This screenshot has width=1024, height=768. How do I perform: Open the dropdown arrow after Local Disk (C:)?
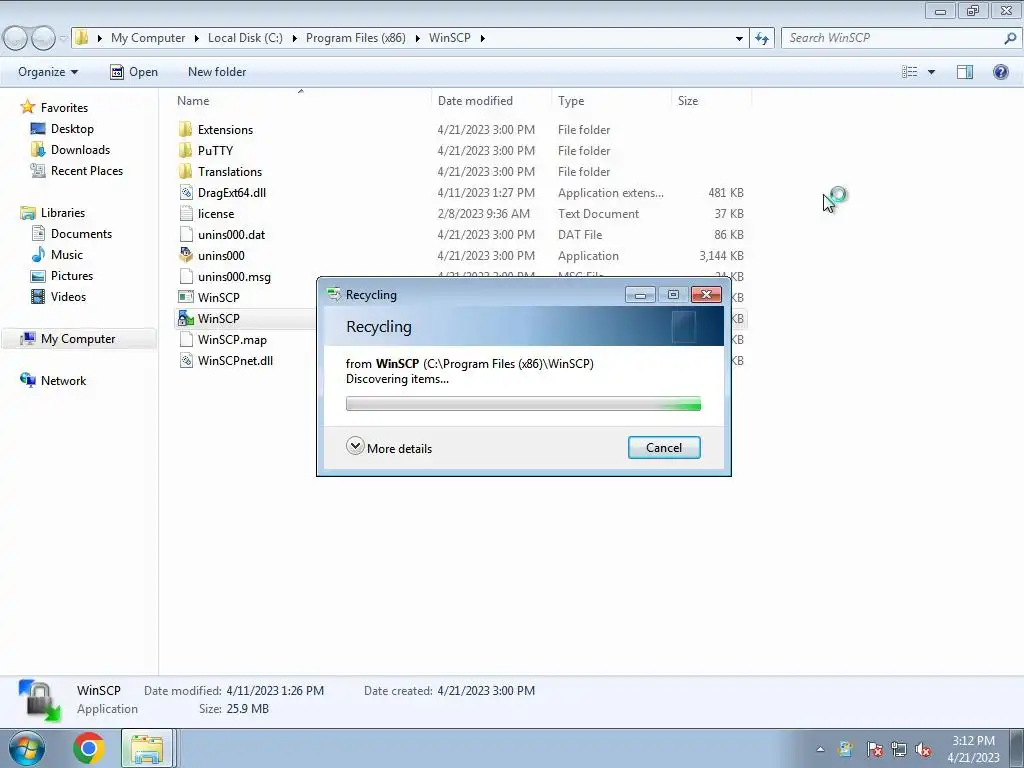click(x=295, y=38)
